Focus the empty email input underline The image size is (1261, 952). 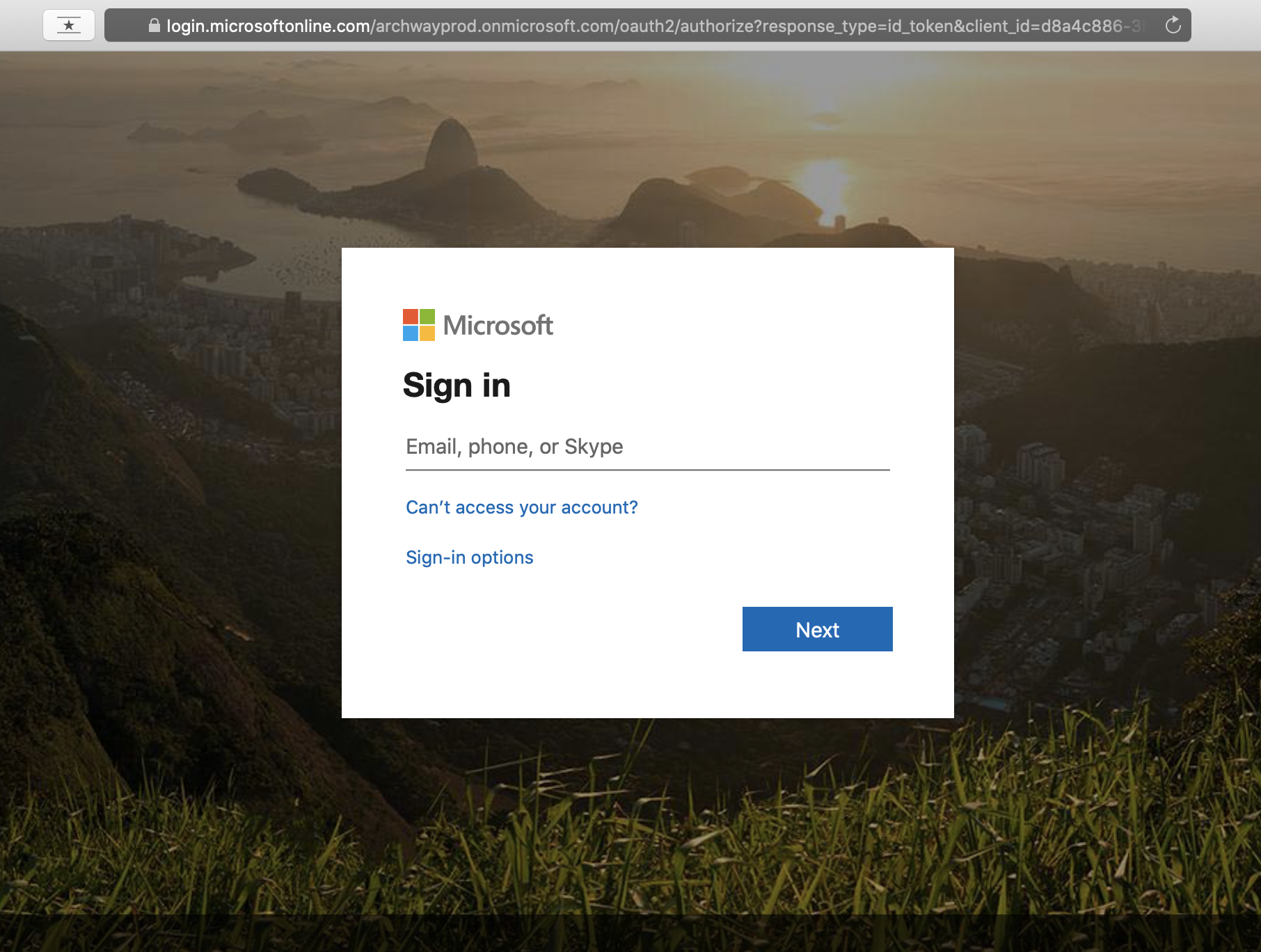click(x=646, y=459)
